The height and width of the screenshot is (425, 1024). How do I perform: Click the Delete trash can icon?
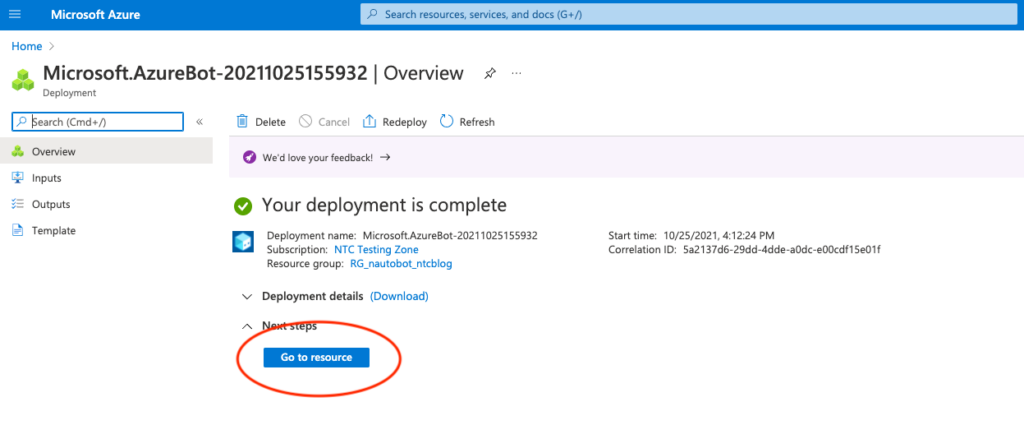pos(242,121)
